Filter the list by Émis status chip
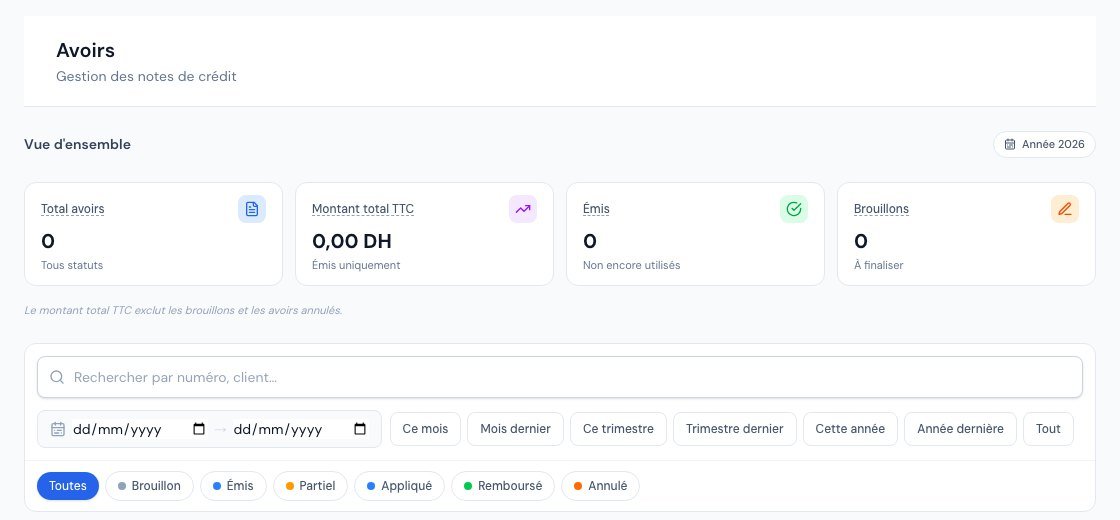The image size is (1120, 520). tap(233, 486)
